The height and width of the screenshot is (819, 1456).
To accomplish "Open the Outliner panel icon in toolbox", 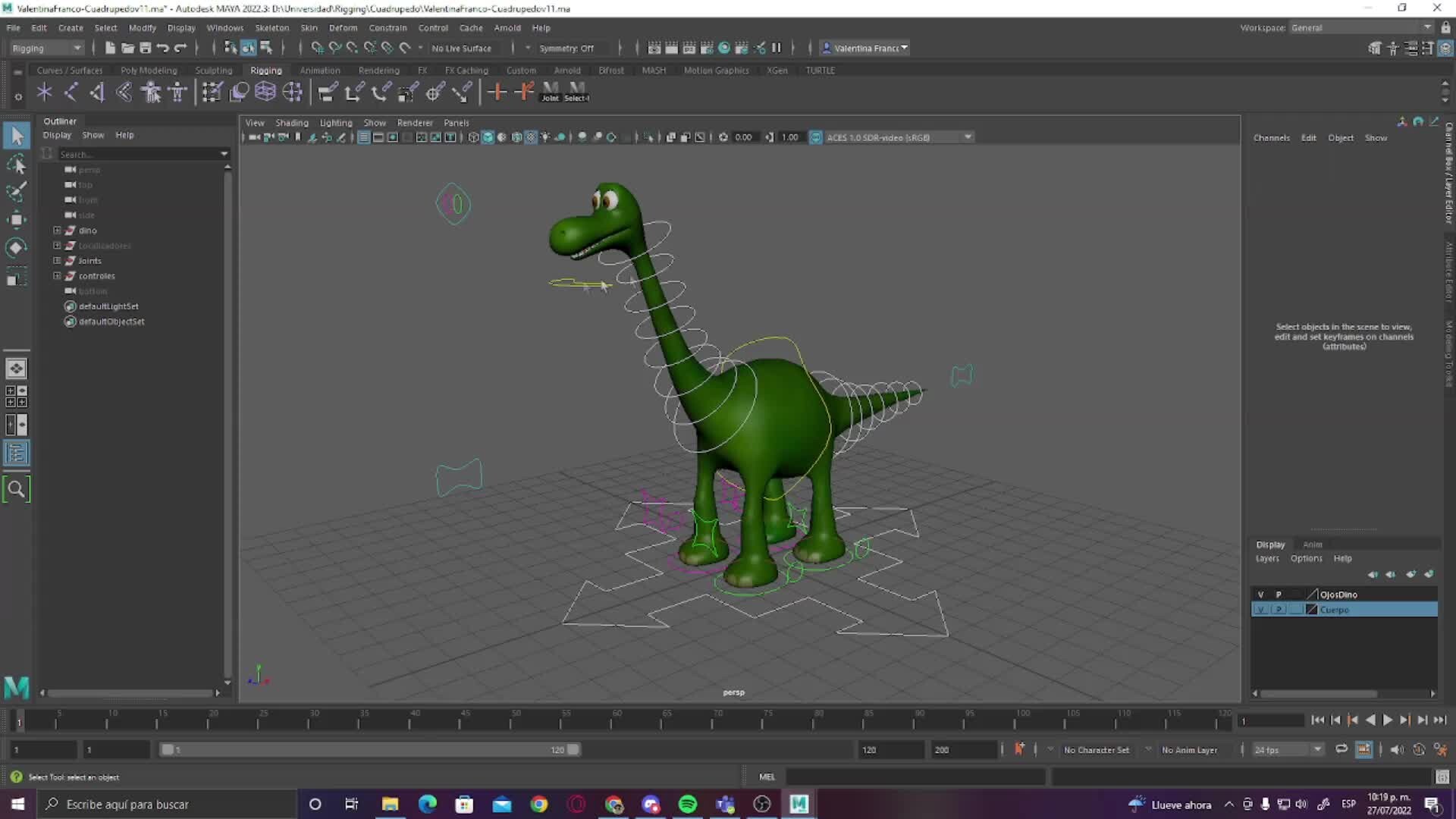I will point(17,453).
